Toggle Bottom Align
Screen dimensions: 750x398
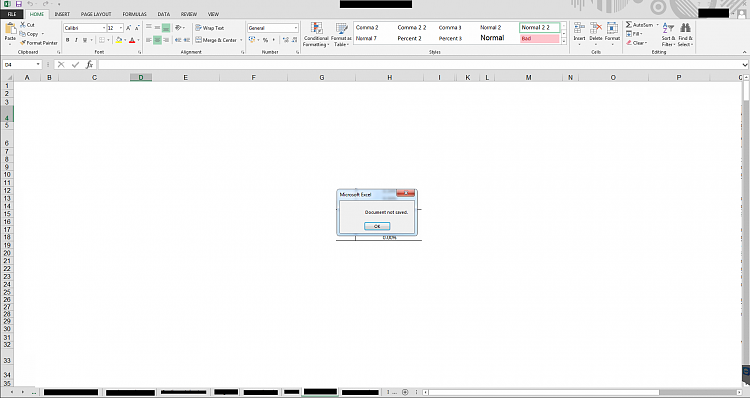tap(166, 28)
